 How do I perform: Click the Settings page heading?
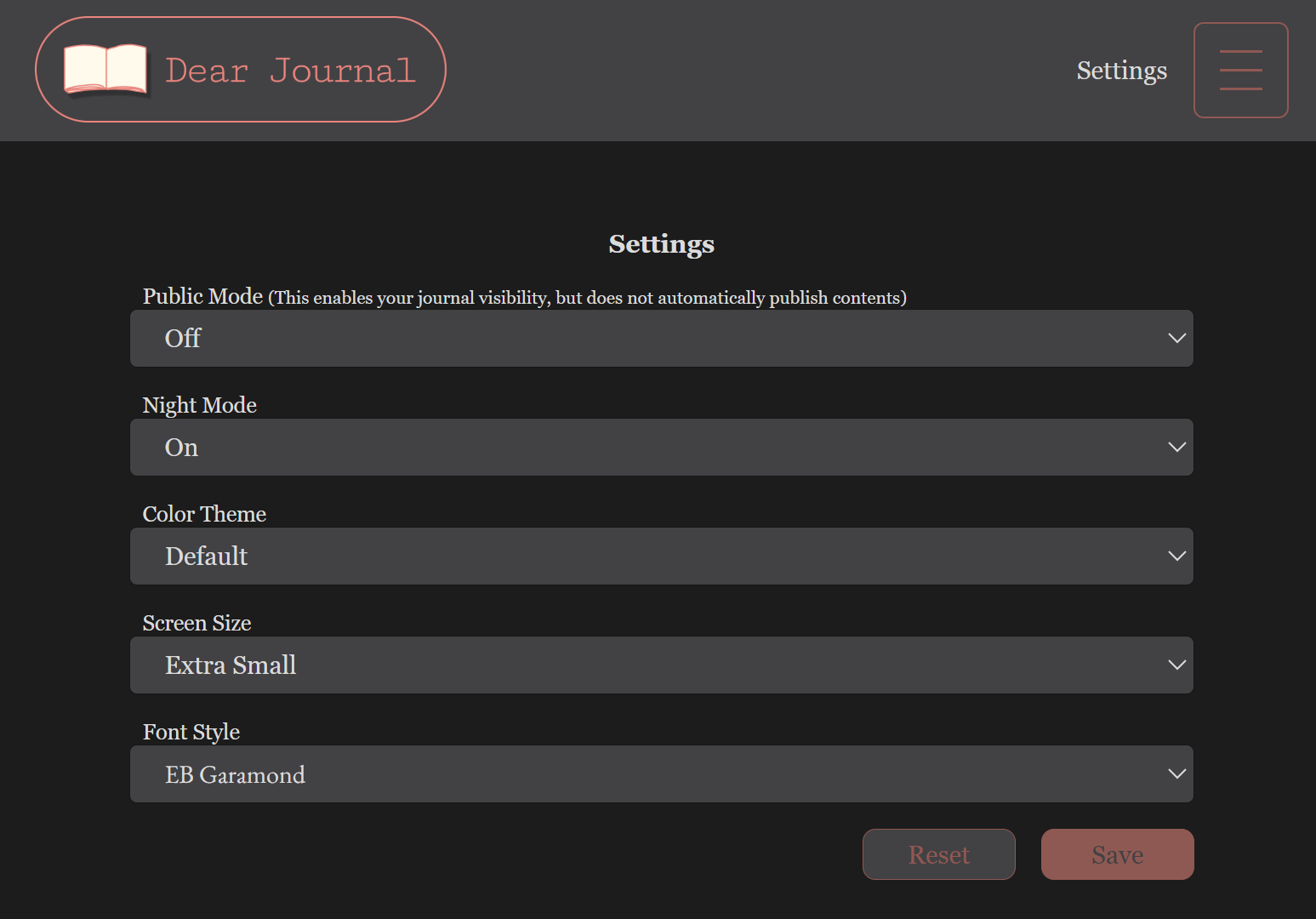point(661,244)
